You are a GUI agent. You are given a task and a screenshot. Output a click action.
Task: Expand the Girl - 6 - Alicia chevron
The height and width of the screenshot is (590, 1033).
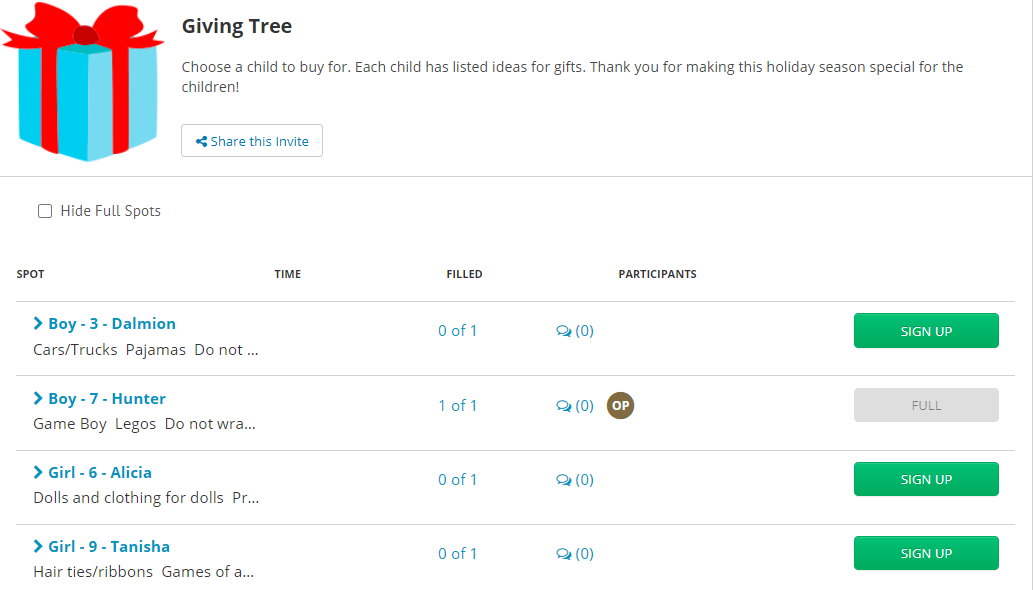(x=38, y=472)
